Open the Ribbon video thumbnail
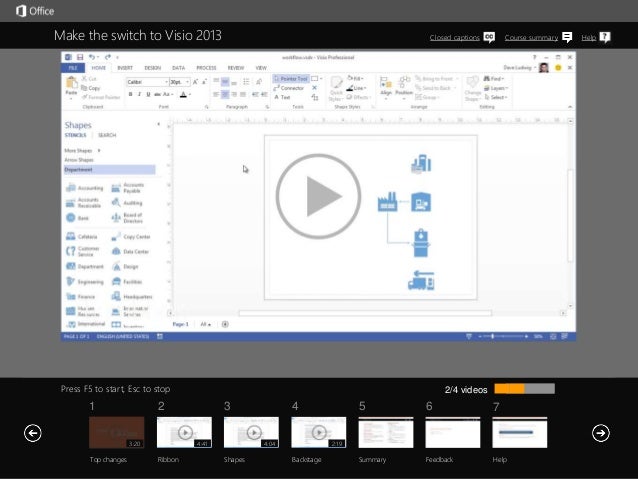Image resolution: width=638 pixels, height=479 pixels. (x=184, y=432)
